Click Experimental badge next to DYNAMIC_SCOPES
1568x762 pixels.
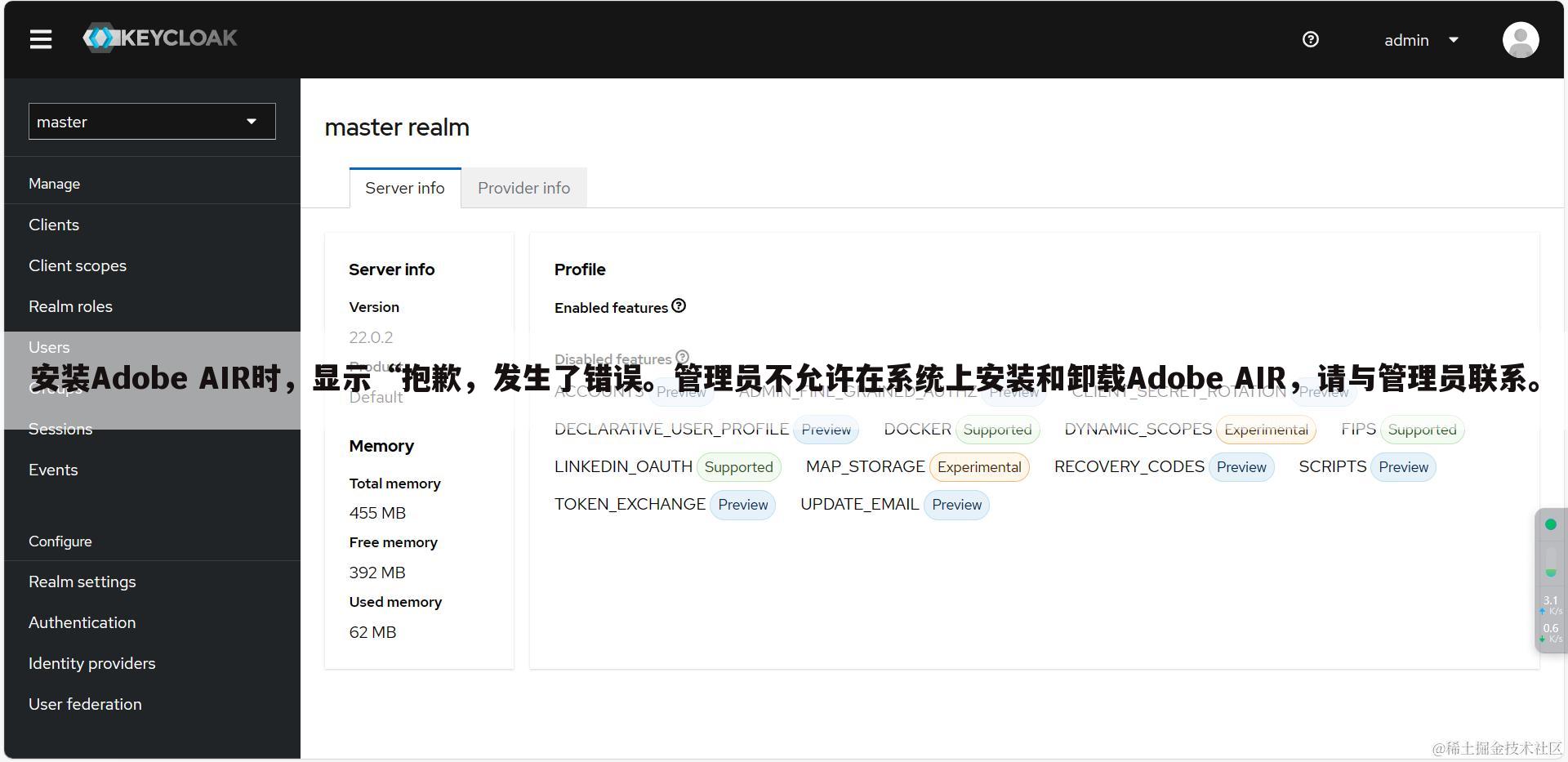coord(1266,430)
